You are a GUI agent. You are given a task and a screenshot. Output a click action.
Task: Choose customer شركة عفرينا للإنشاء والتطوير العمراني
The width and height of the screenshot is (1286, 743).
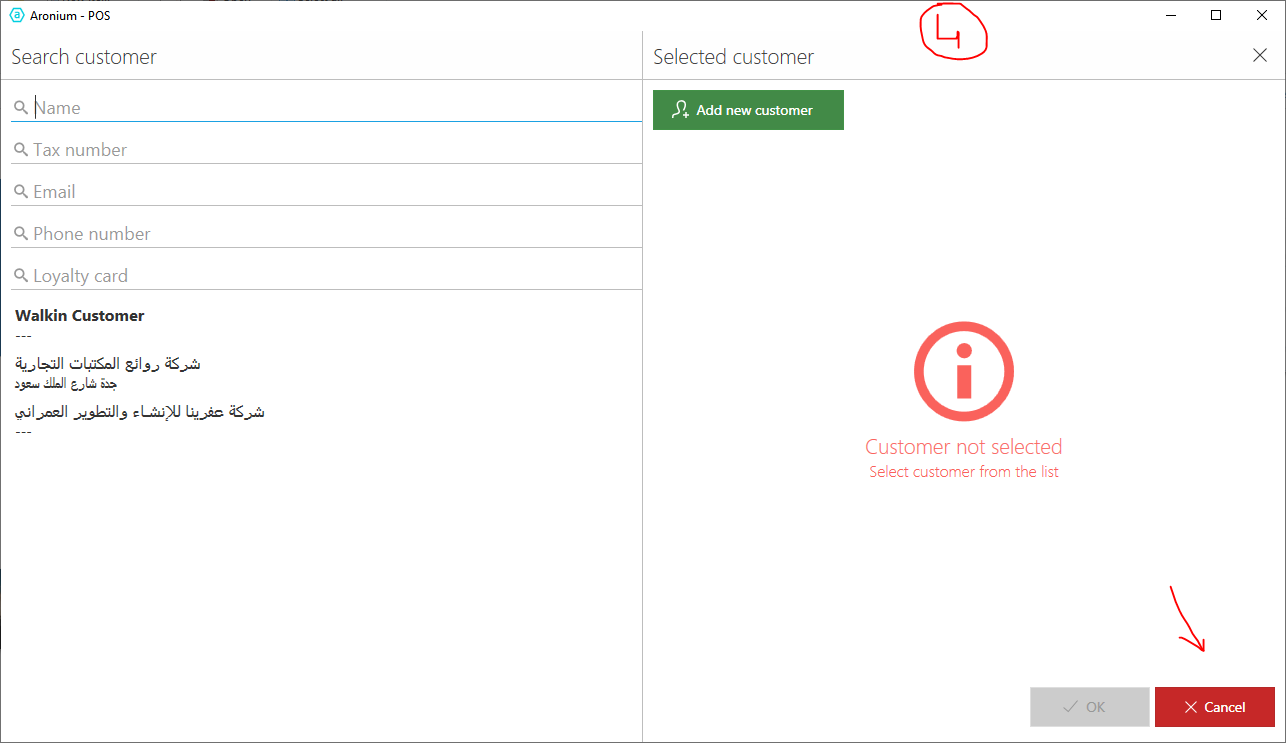(140, 412)
